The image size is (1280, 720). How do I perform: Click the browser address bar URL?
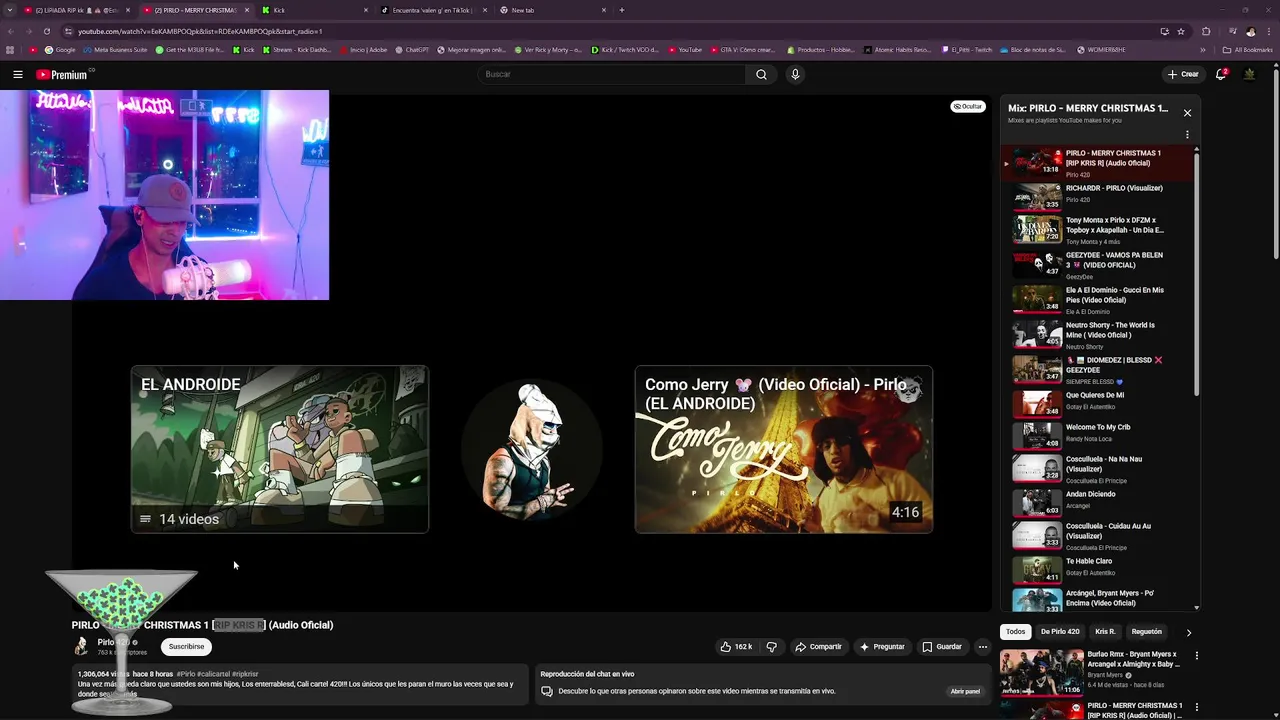pyautogui.click(x=200, y=31)
